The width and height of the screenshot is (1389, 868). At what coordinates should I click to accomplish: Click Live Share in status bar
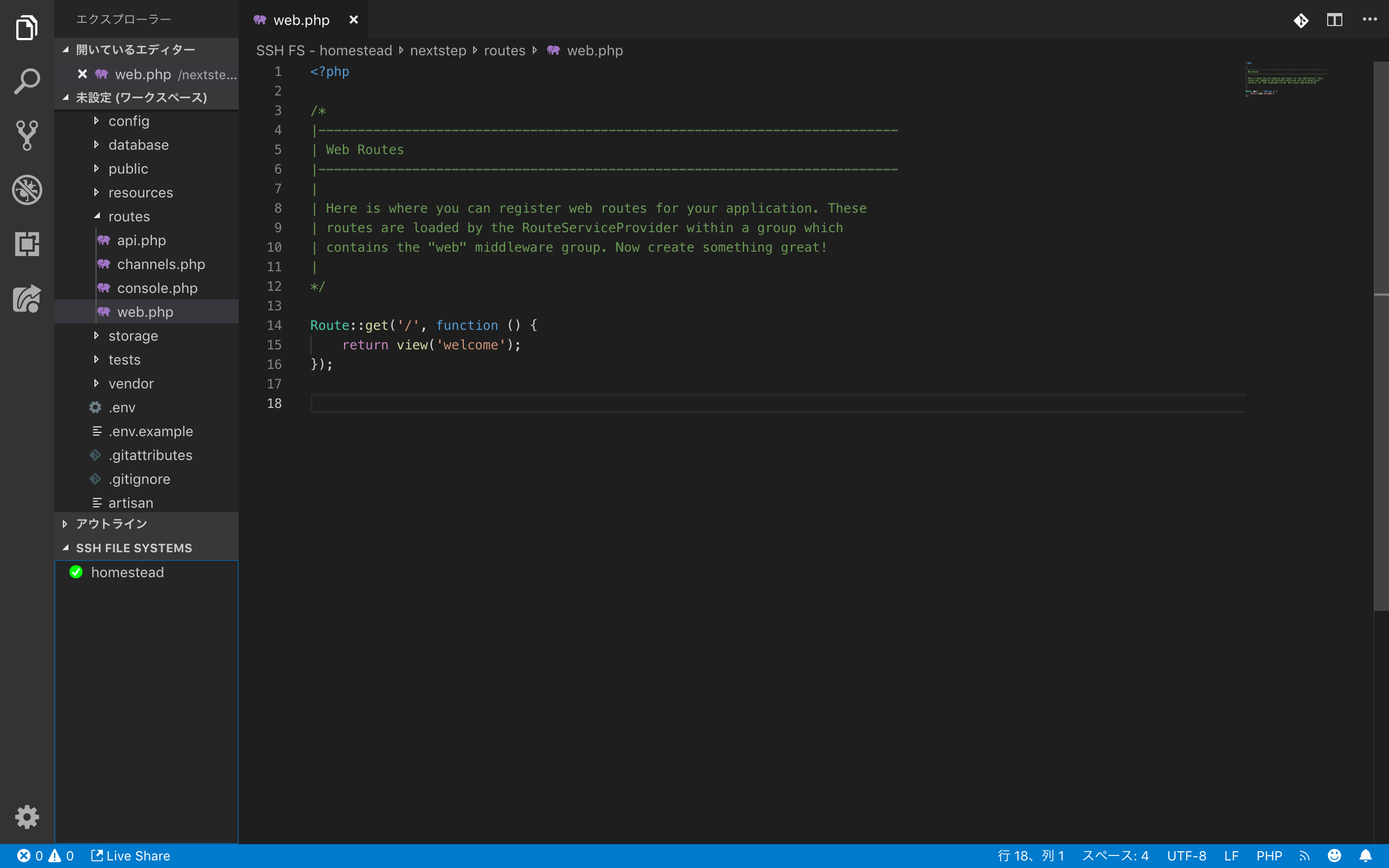[x=131, y=856]
